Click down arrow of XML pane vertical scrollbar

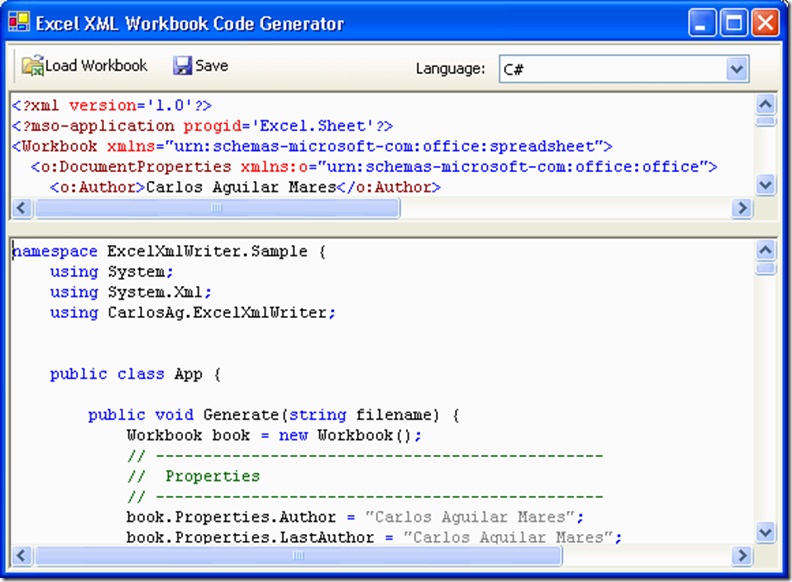pyautogui.click(x=766, y=185)
